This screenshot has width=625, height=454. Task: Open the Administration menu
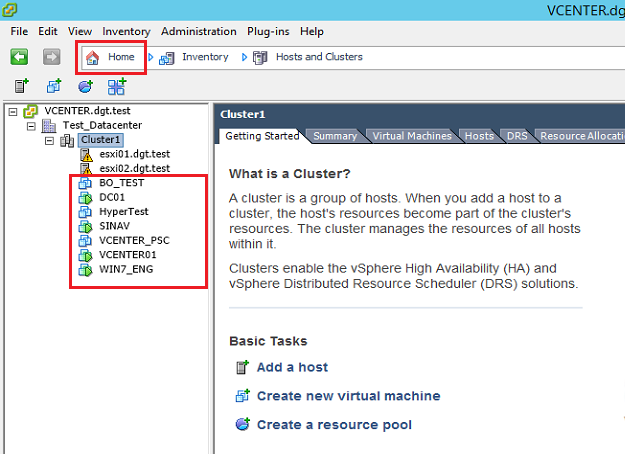click(x=199, y=31)
